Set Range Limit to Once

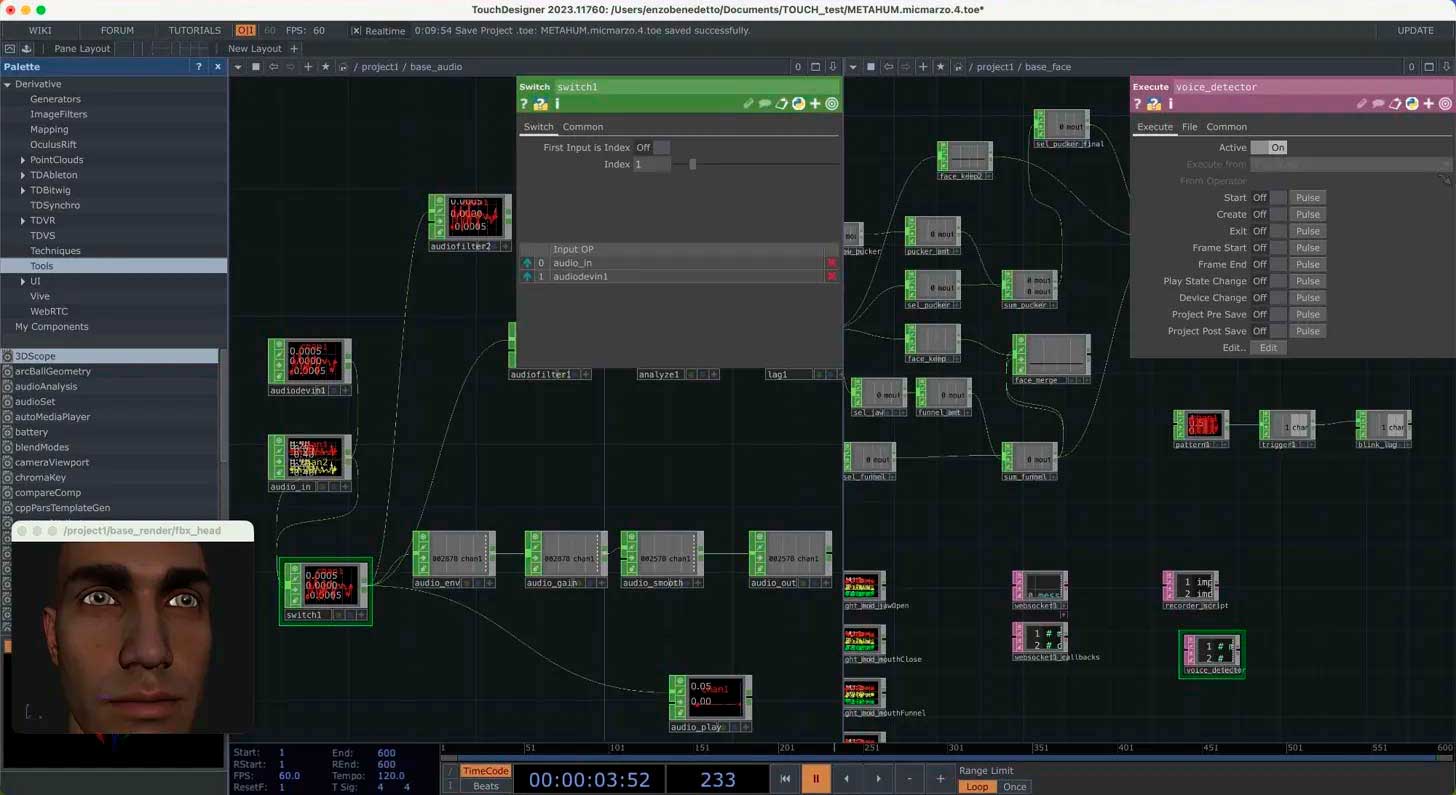pos(1014,787)
